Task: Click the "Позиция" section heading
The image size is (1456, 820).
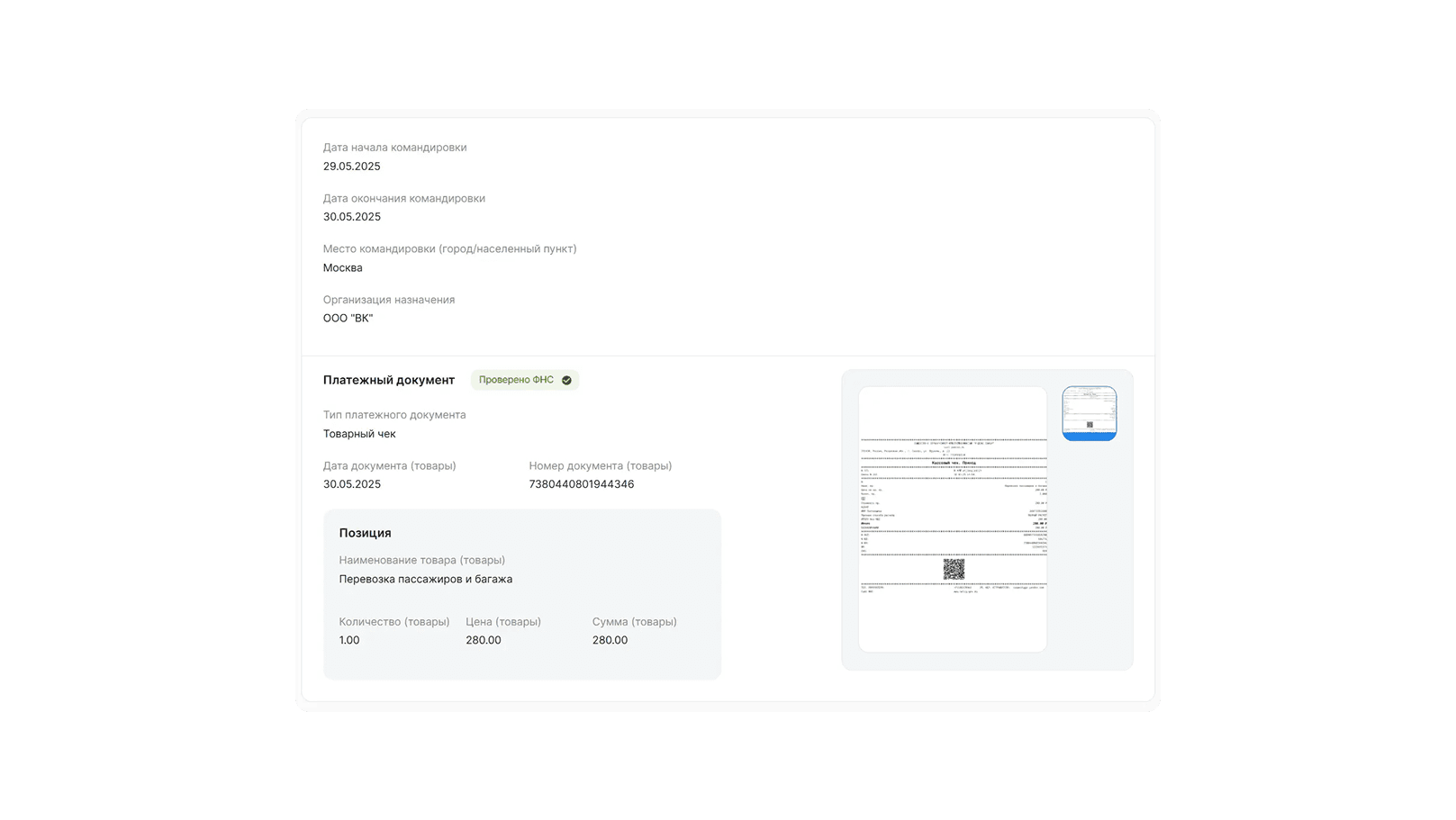Action: click(x=365, y=533)
